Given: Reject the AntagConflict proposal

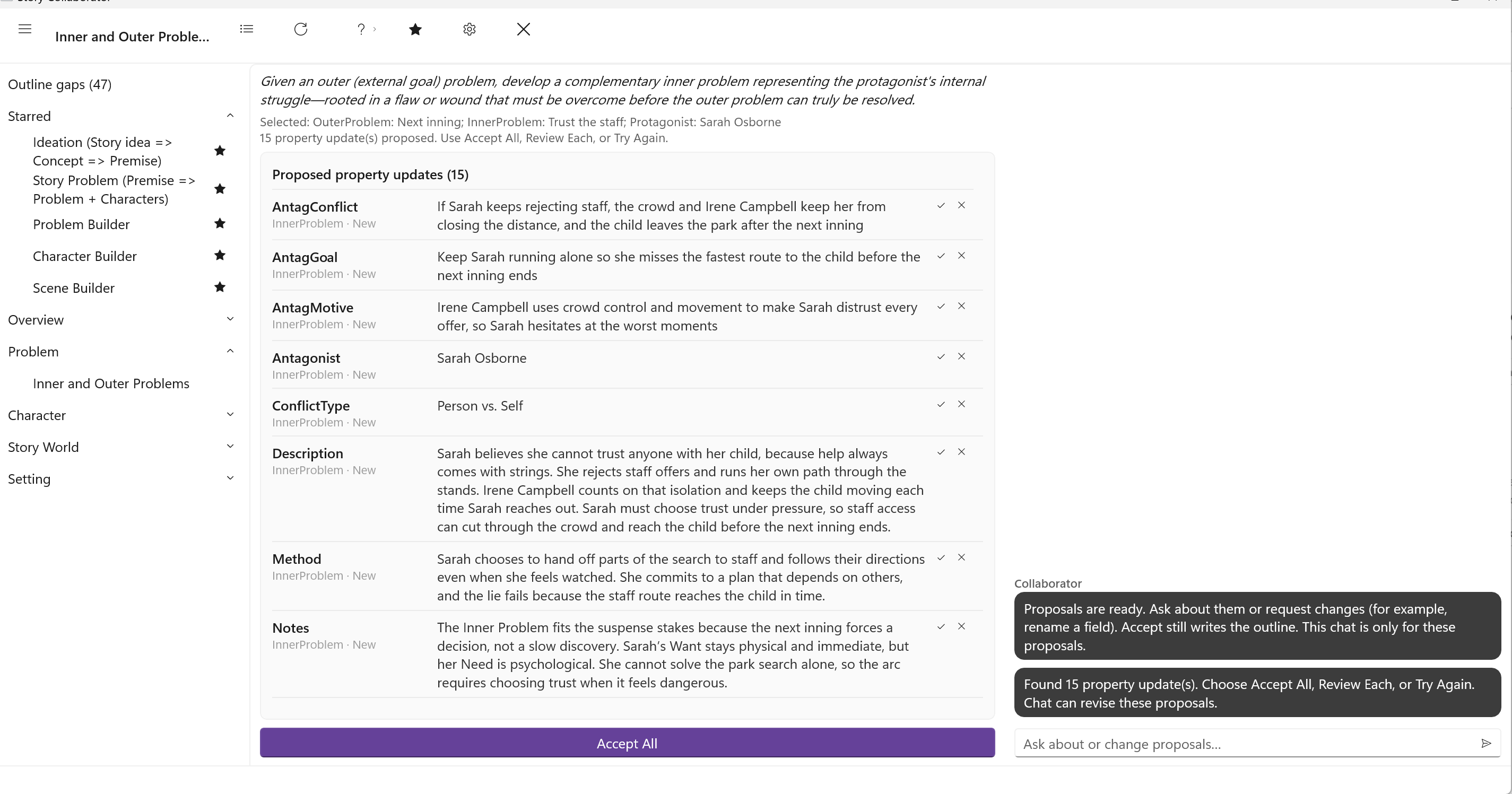Looking at the screenshot, I should [961, 205].
